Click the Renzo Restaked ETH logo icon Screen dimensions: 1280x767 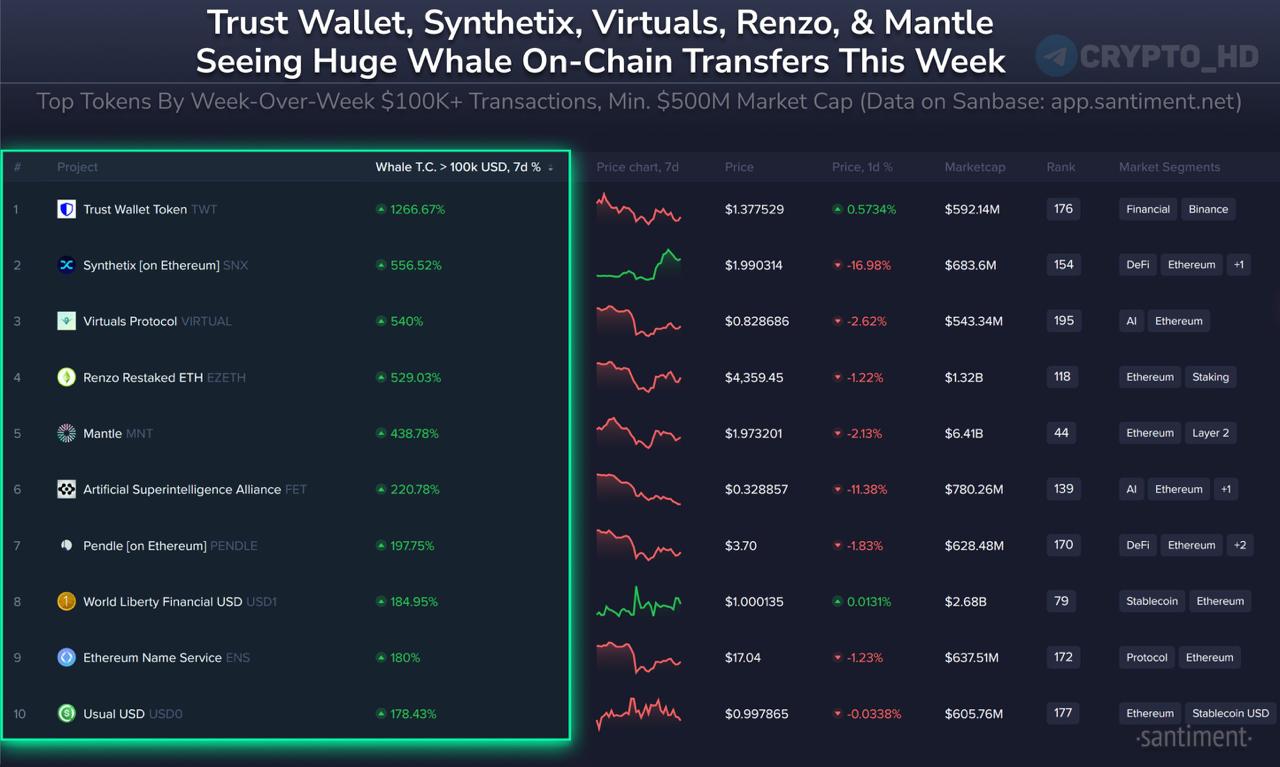[66, 377]
